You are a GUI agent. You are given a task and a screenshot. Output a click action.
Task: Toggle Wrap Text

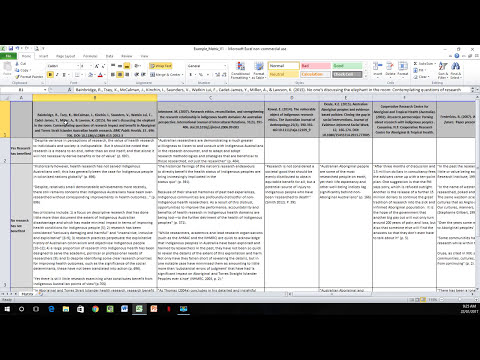161,66
